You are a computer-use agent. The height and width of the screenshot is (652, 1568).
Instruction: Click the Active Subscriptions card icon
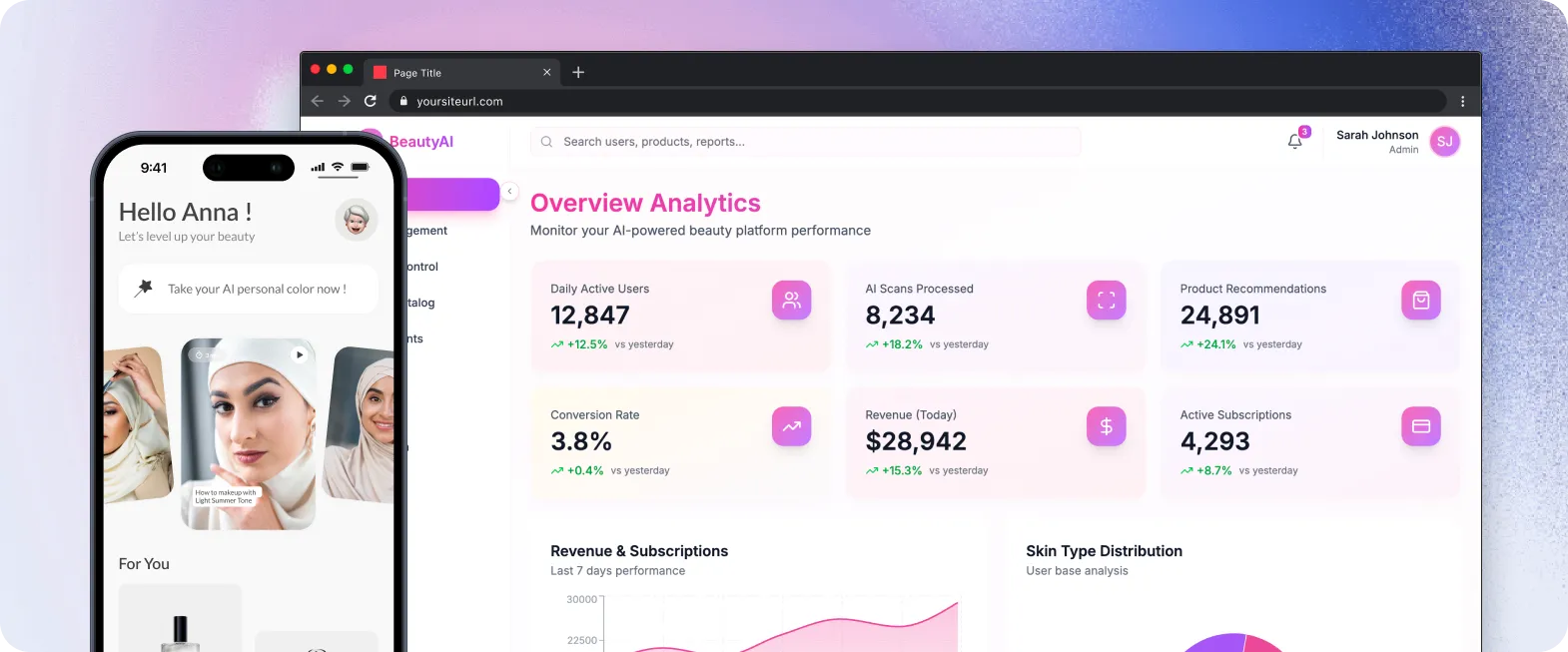coord(1420,426)
